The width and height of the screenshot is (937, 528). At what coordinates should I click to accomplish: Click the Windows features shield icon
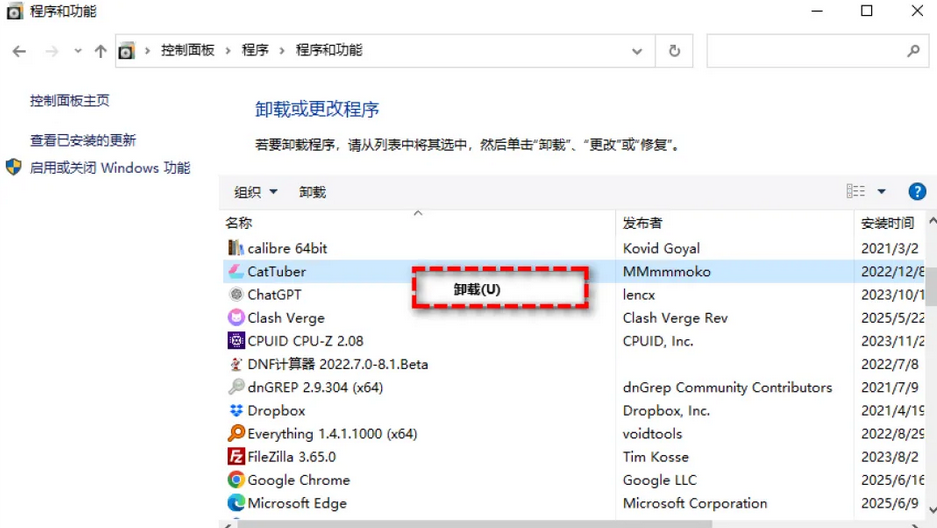(x=14, y=167)
